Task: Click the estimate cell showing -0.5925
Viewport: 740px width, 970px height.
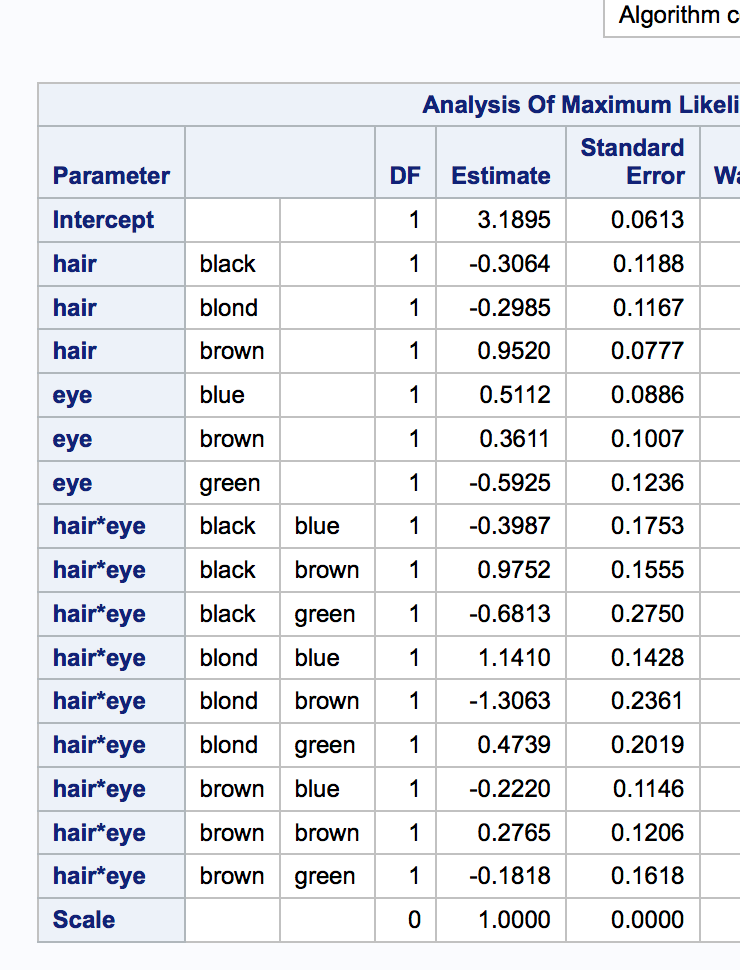Action: click(510, 483)
